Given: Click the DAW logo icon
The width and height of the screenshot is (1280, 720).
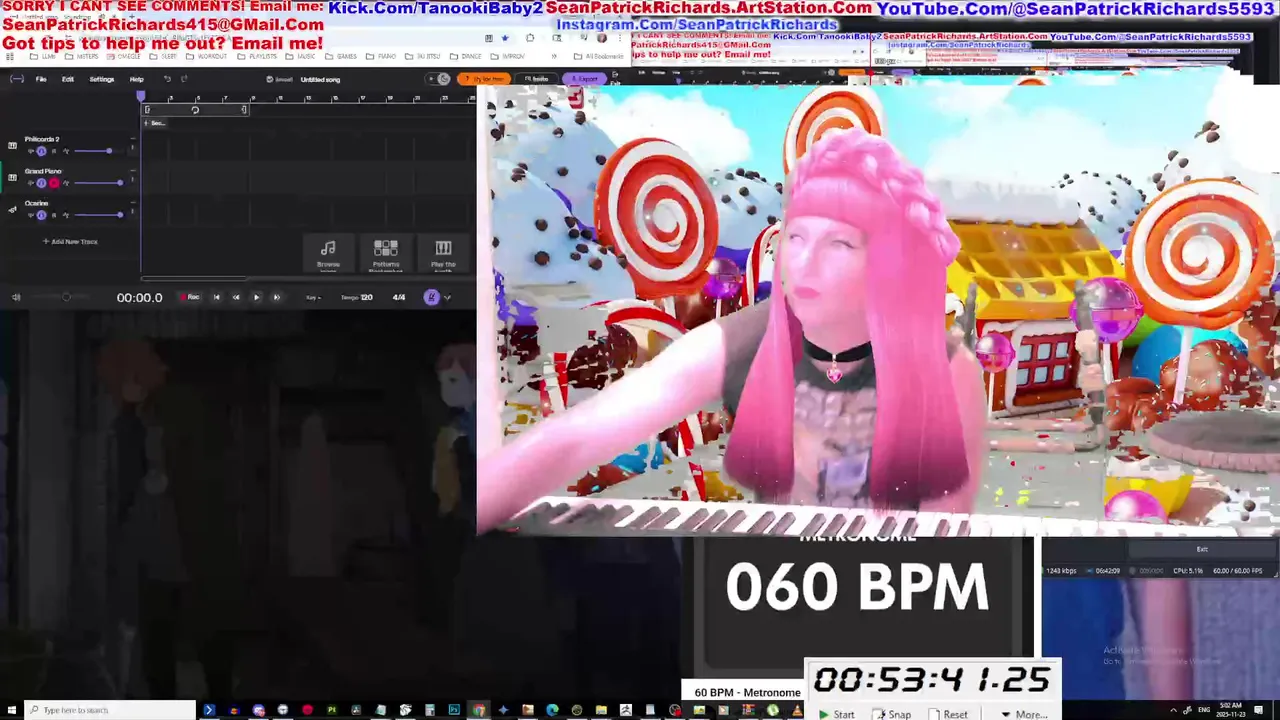Looking at the screenshot, I should pos(17,79).
